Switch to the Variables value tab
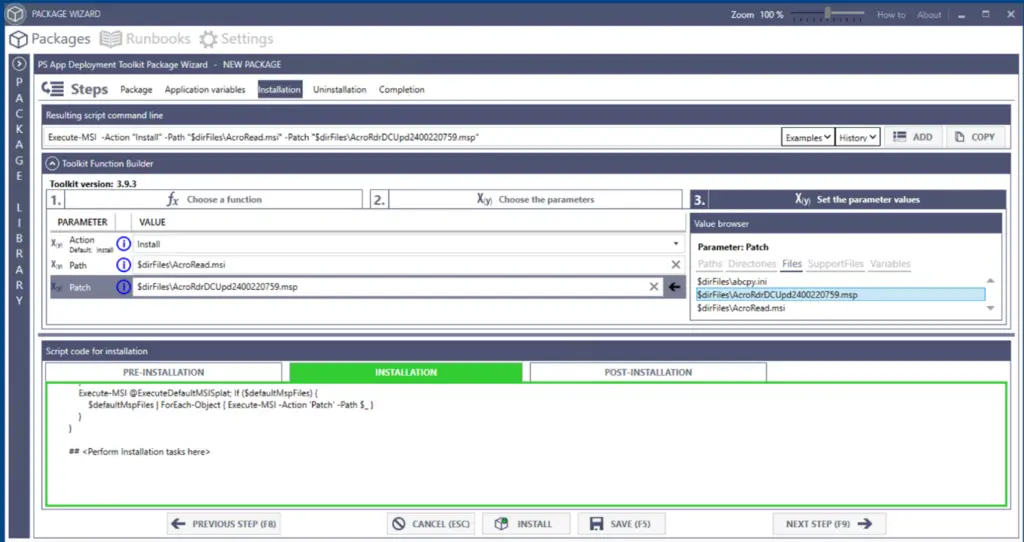The height and width of the screenshot is (542, 1024). pyautogui.click(x=890, y=264)
